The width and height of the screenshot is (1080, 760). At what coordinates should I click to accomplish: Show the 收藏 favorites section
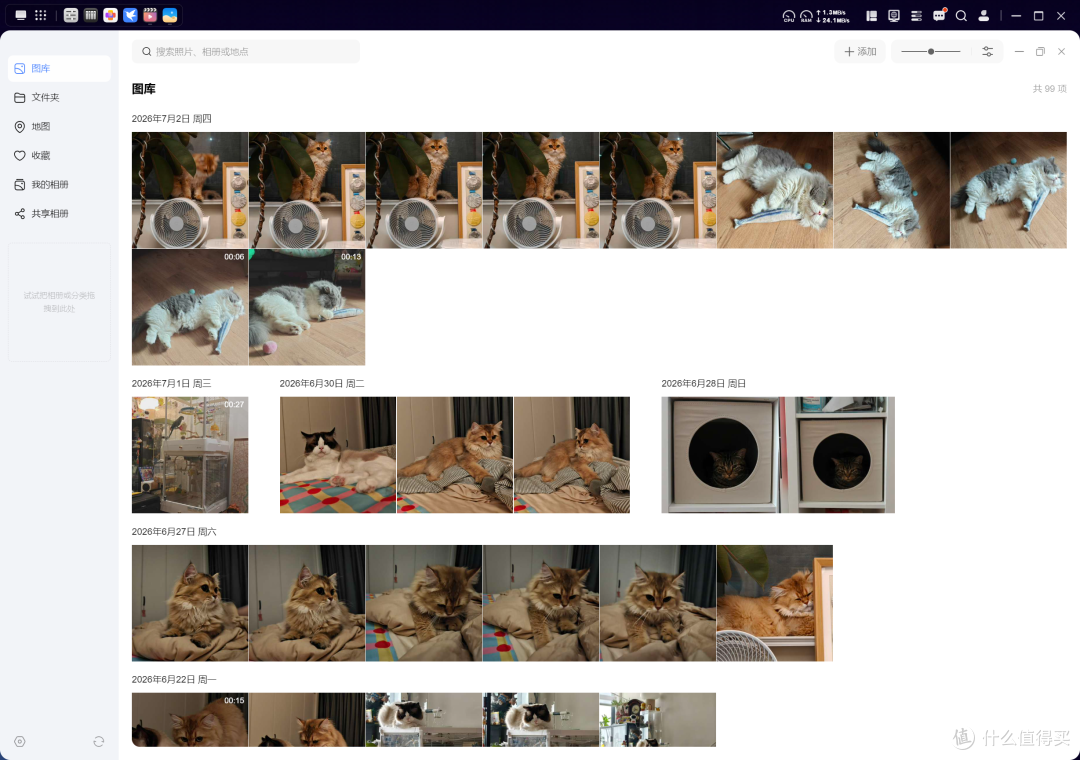(x=59, y=155)
